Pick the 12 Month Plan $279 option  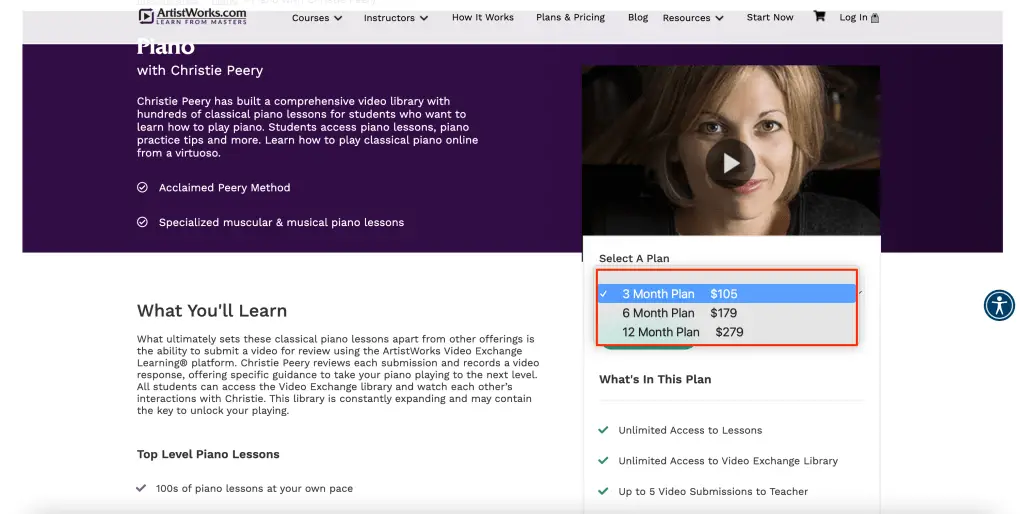726,332
